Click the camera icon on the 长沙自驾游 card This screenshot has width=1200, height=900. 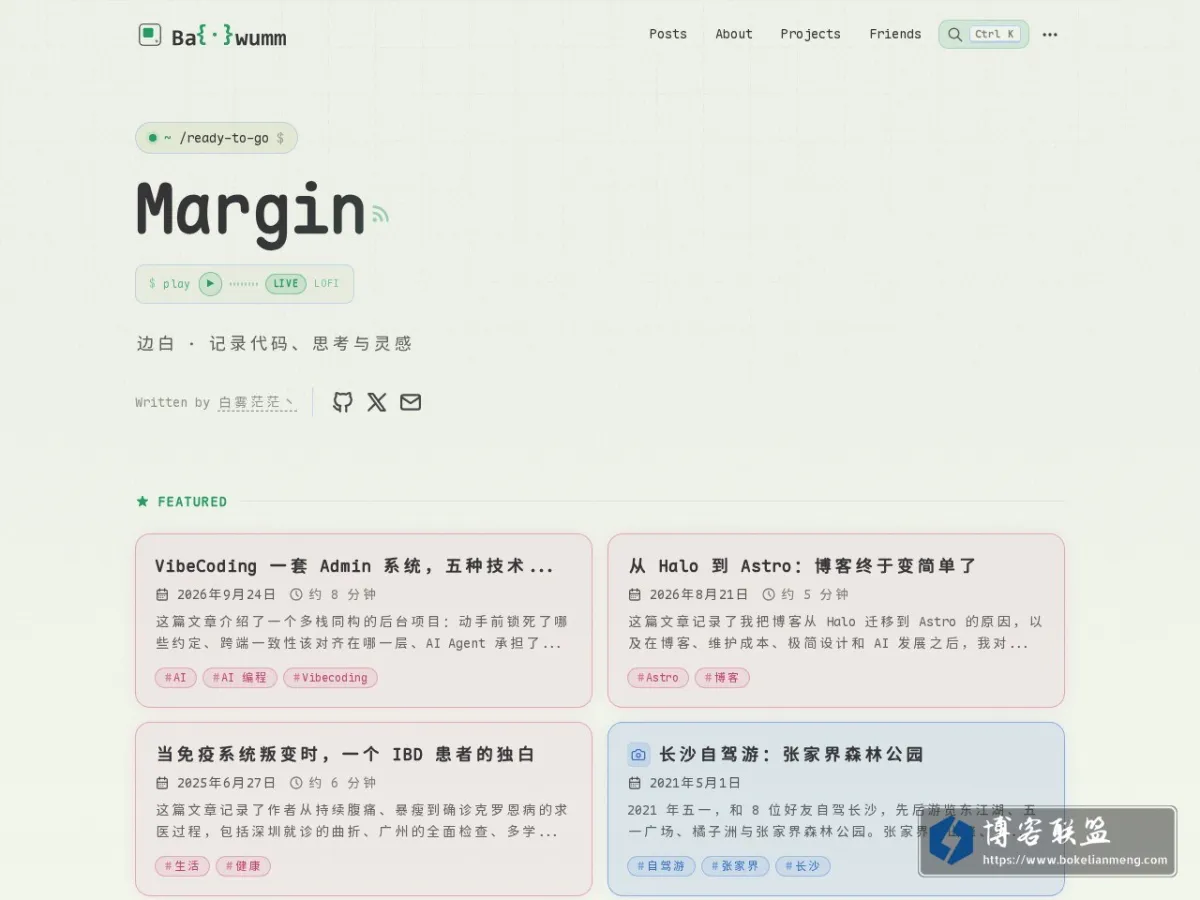639,754
